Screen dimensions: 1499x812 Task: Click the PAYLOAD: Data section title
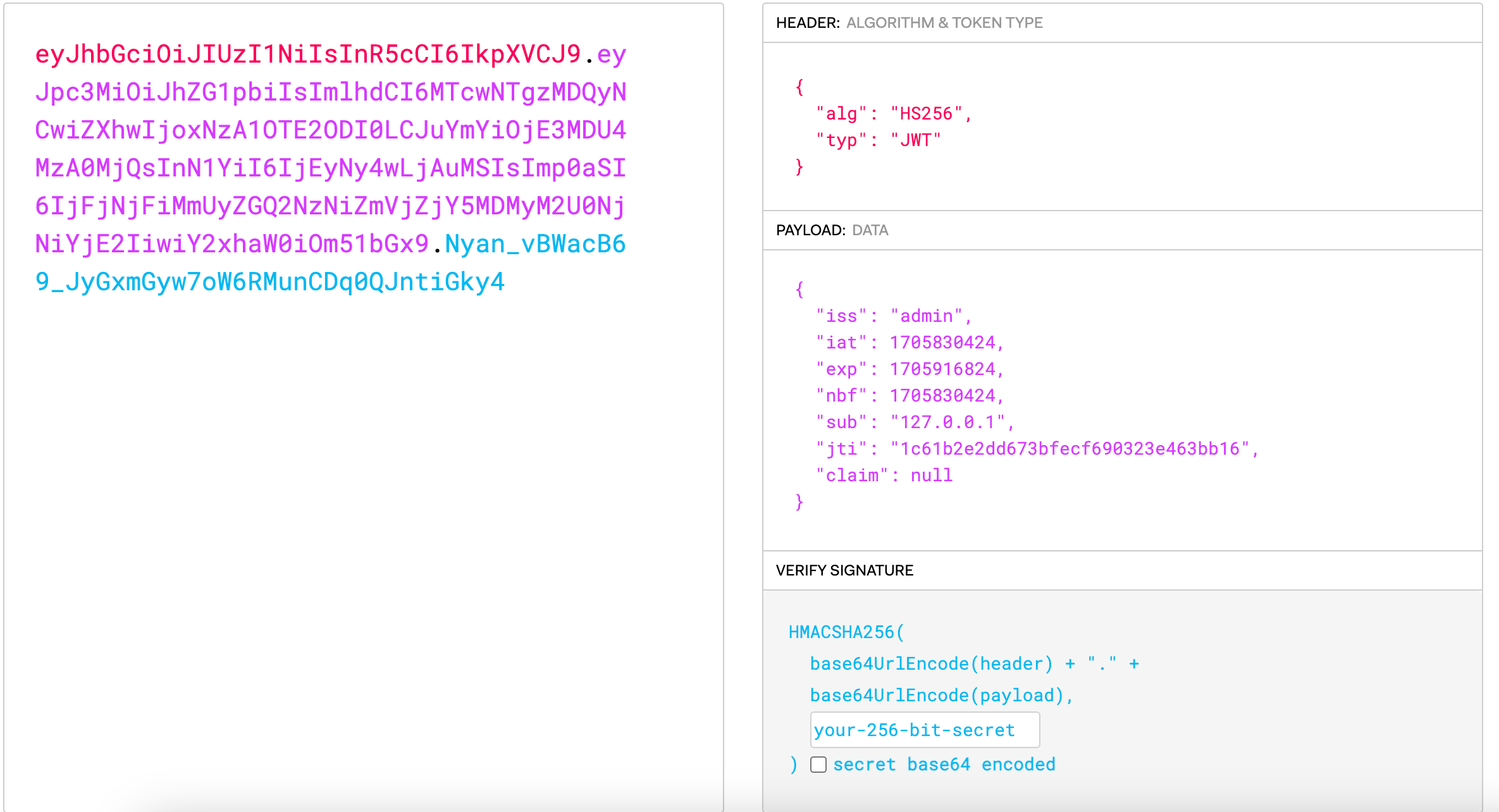(832, 230)
